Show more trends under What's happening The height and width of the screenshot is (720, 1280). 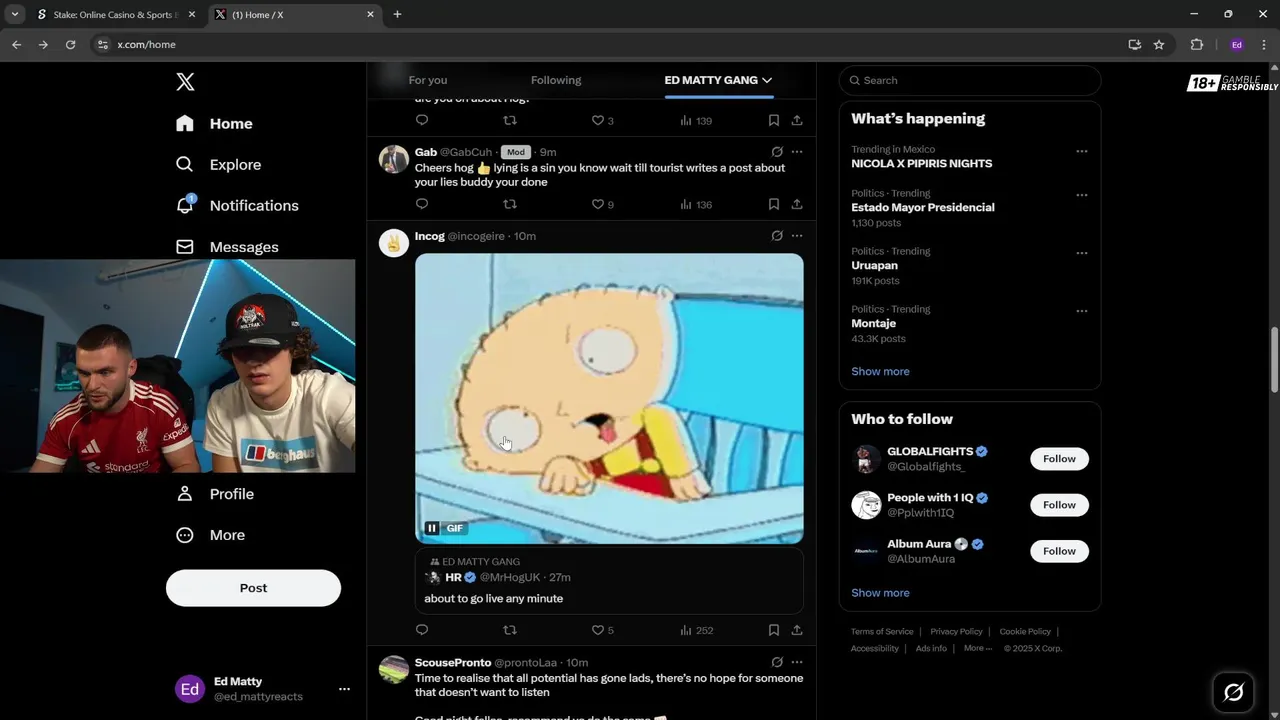coord(880,371)
